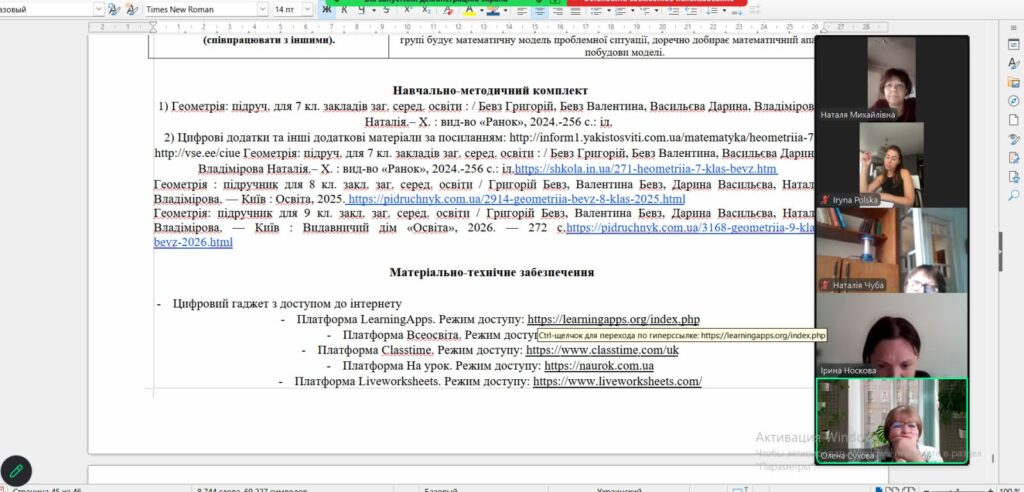Click Базовый page style in status bar
1024x492 pixels.
441,489
